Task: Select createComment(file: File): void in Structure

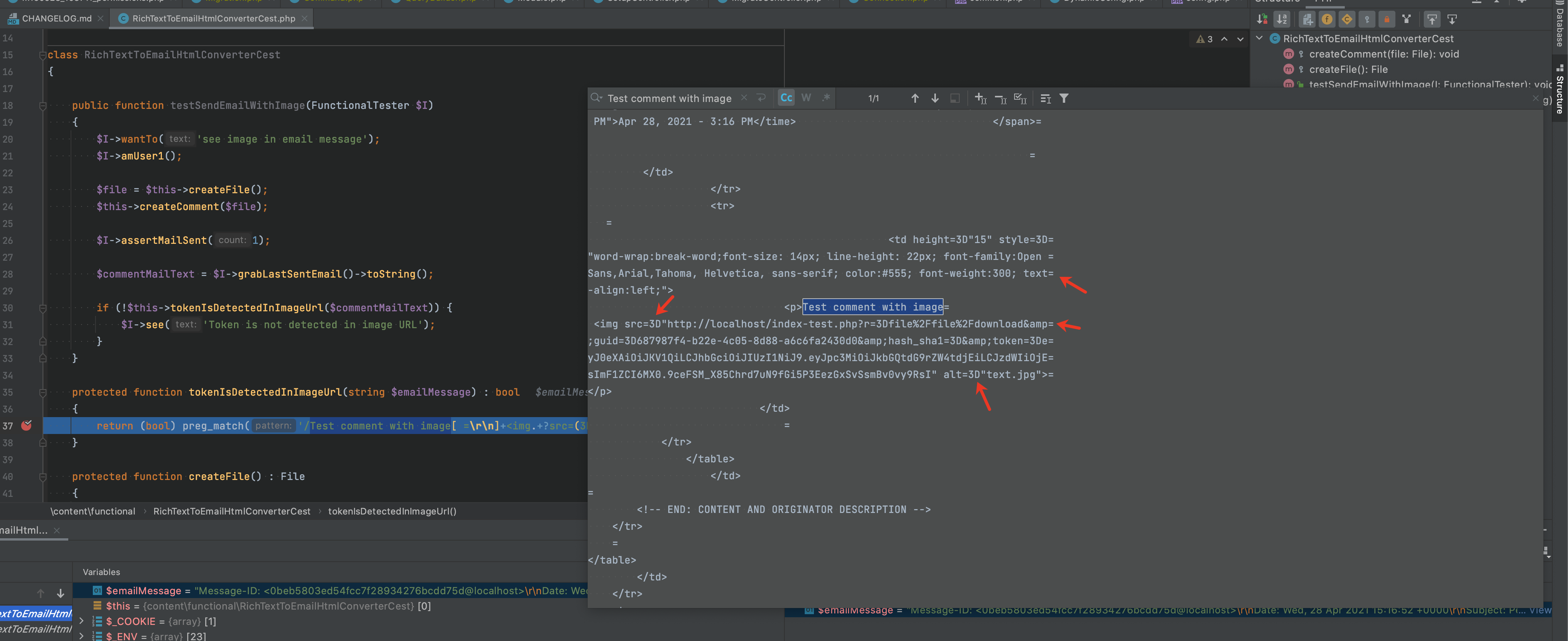Action: (x=1384, y=54)
